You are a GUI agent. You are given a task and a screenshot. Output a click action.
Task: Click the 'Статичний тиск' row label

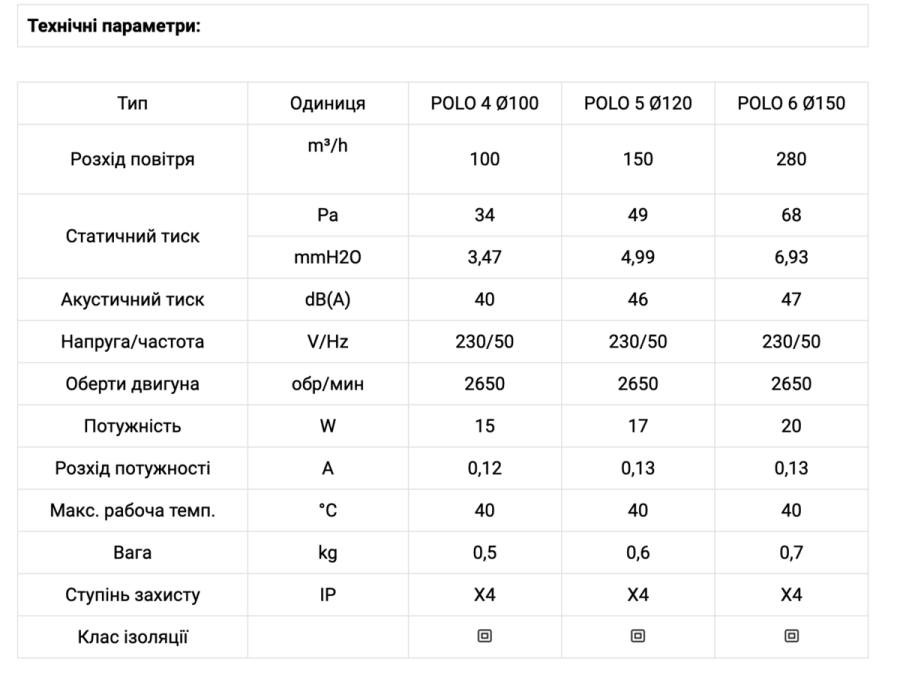coord(133,236)
